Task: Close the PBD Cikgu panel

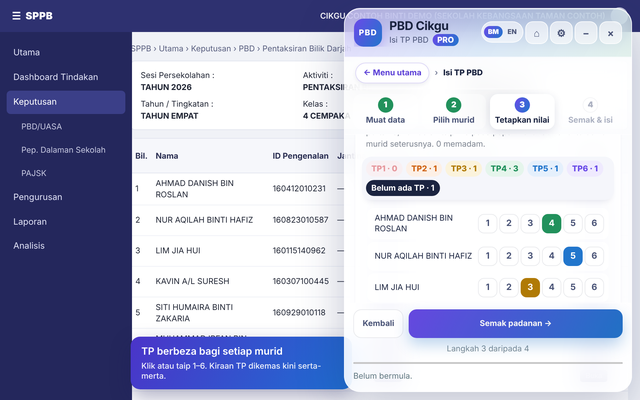Action: pos(610,33)
